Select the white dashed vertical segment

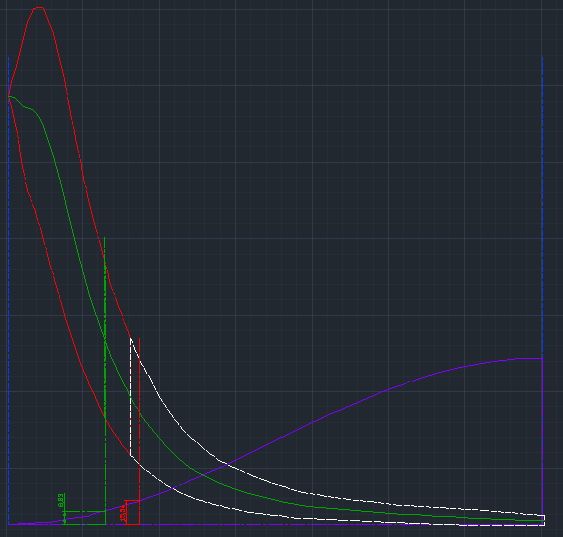130,397
